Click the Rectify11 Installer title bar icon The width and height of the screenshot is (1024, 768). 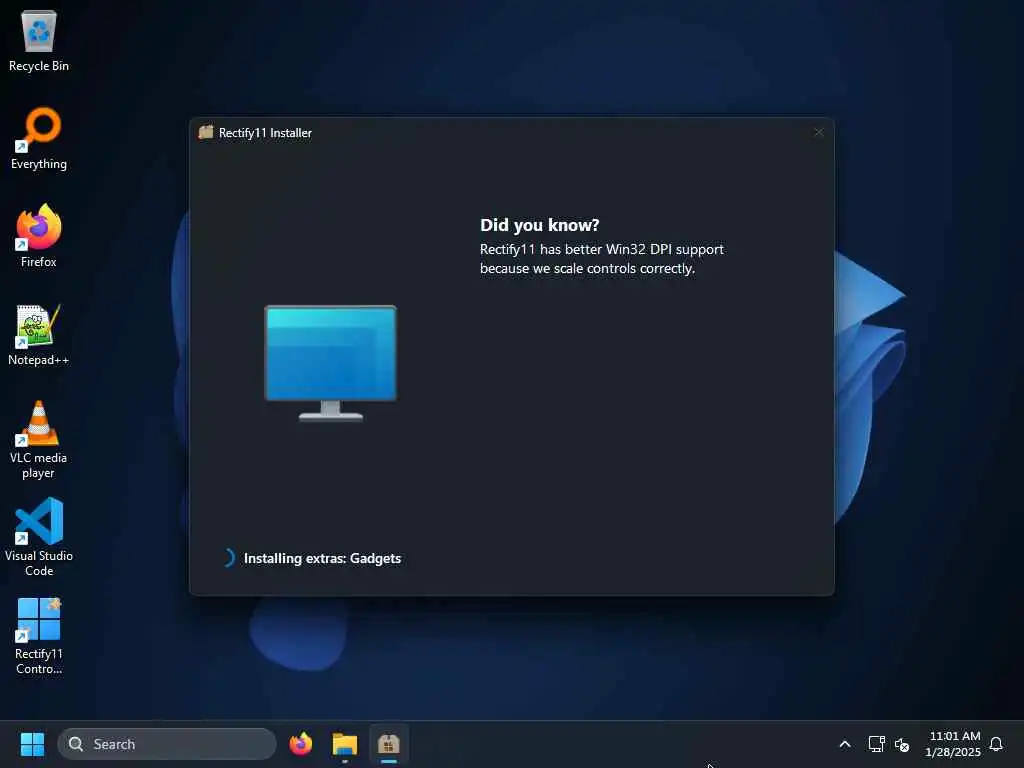click(x=206, y=132)
